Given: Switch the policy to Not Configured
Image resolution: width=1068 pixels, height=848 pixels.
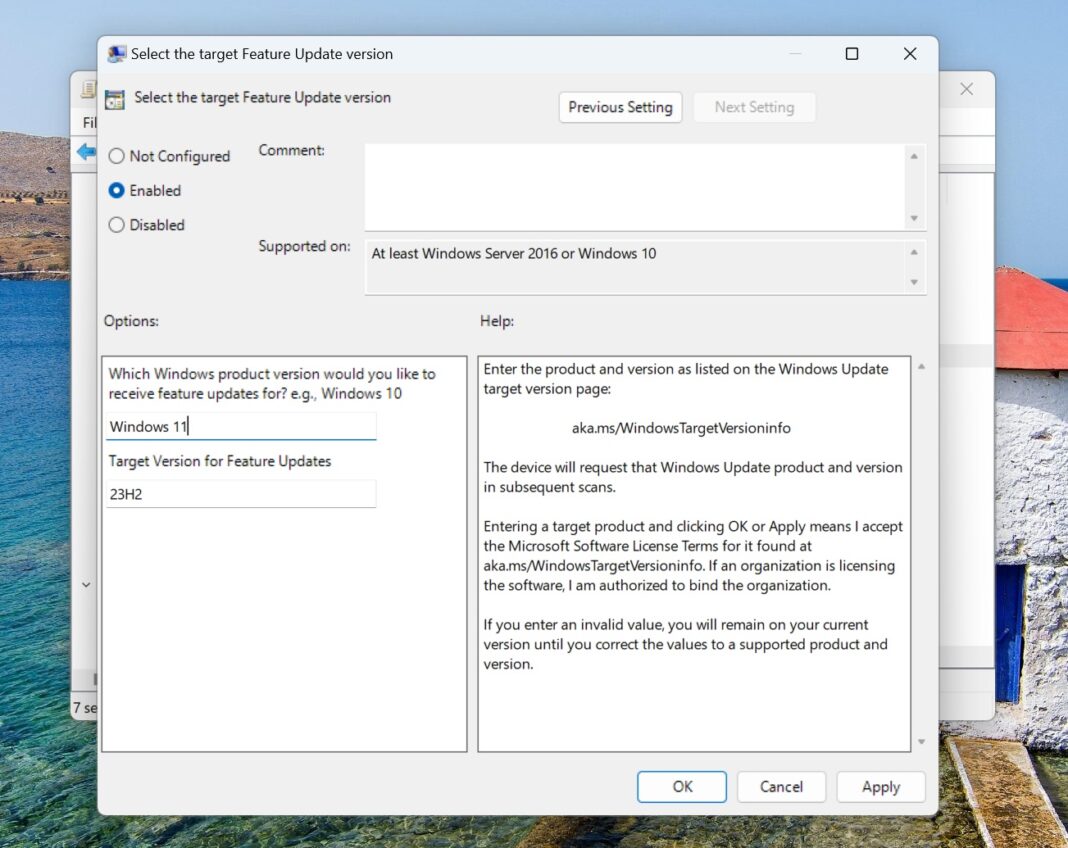Looking at the screenshot, I should tap(116, 156).
